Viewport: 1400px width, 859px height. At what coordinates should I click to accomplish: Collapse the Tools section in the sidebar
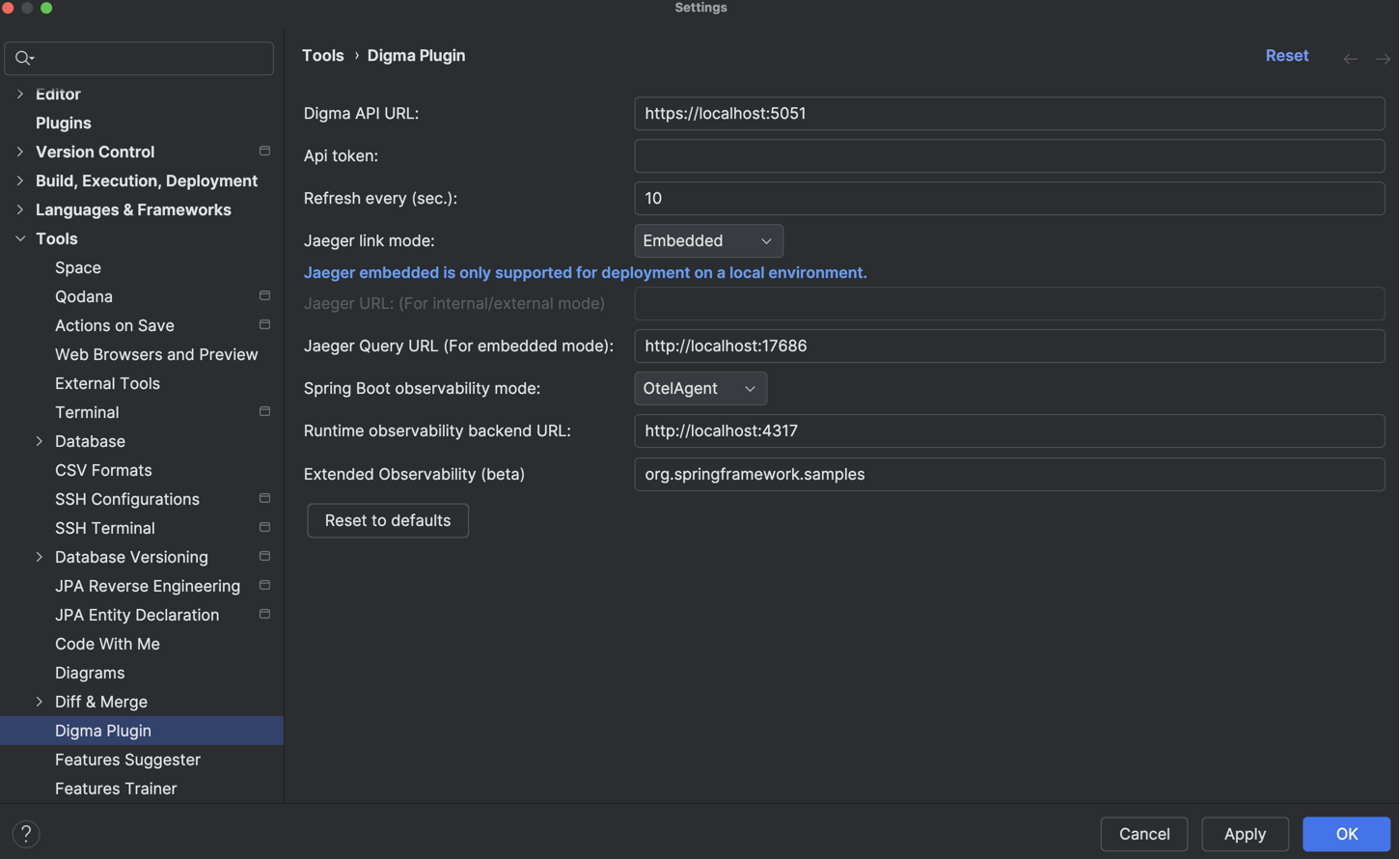tap(19, 238)
